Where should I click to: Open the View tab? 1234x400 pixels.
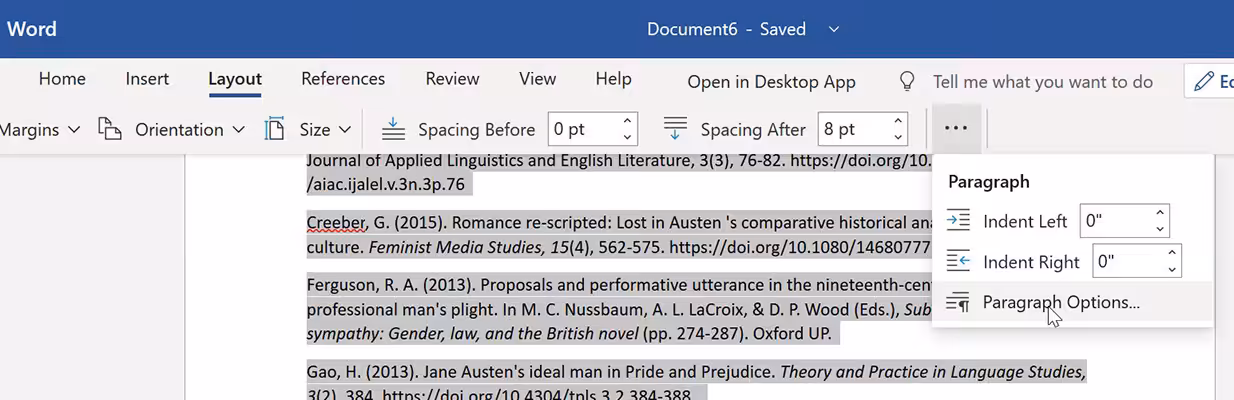(x=537, y=79)
